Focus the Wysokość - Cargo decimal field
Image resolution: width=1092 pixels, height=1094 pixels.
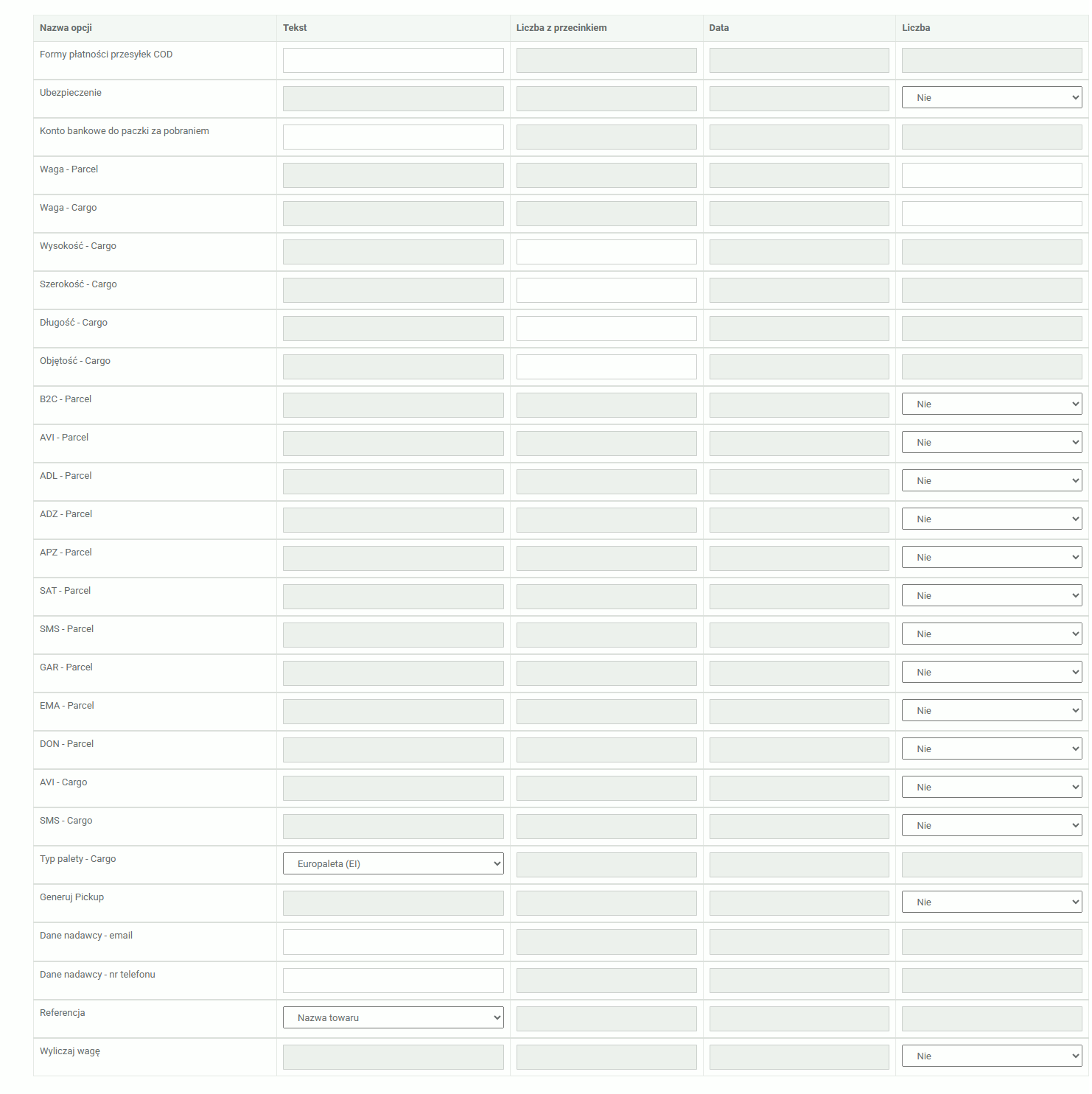[x=606, y=252]
